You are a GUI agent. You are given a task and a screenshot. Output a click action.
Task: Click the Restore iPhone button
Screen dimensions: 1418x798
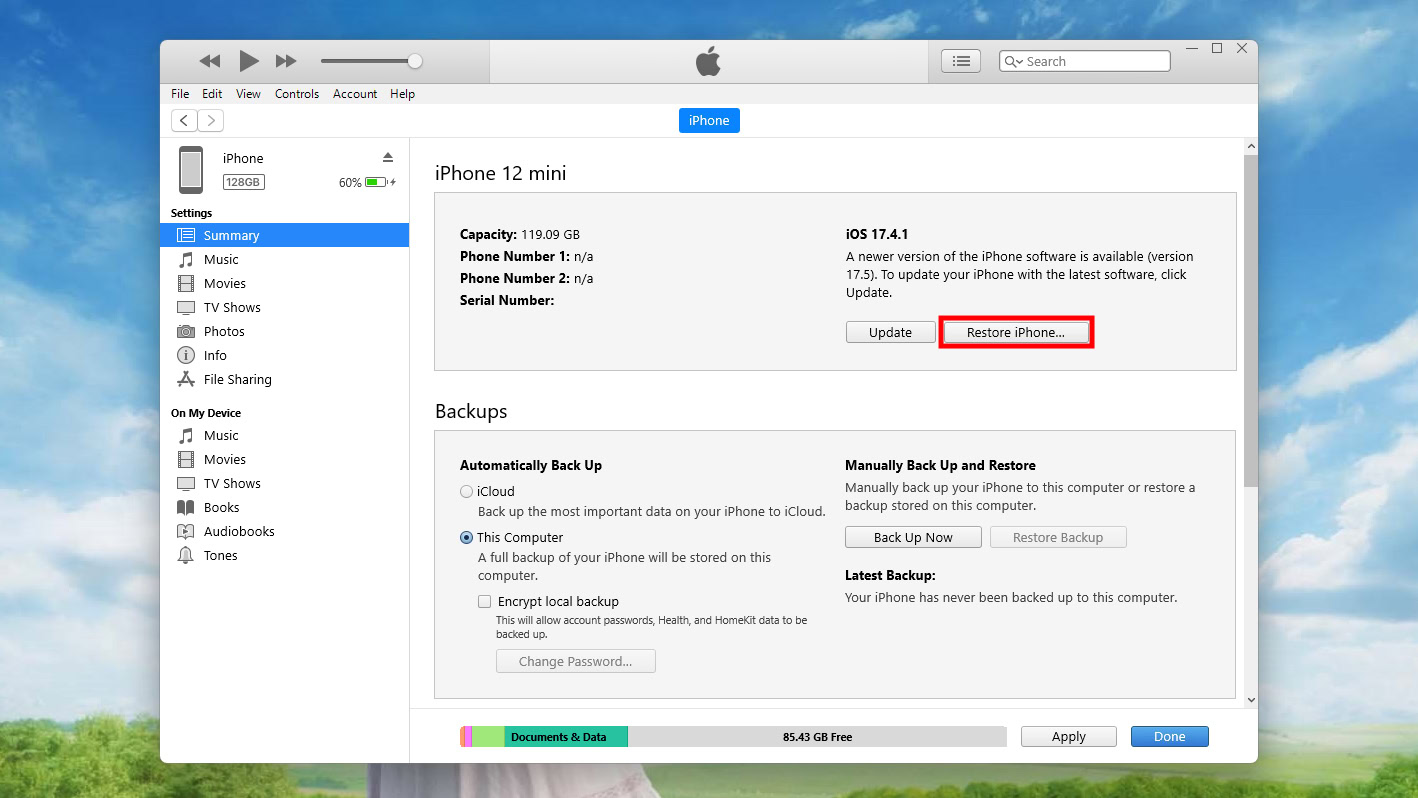(1015, 332)
